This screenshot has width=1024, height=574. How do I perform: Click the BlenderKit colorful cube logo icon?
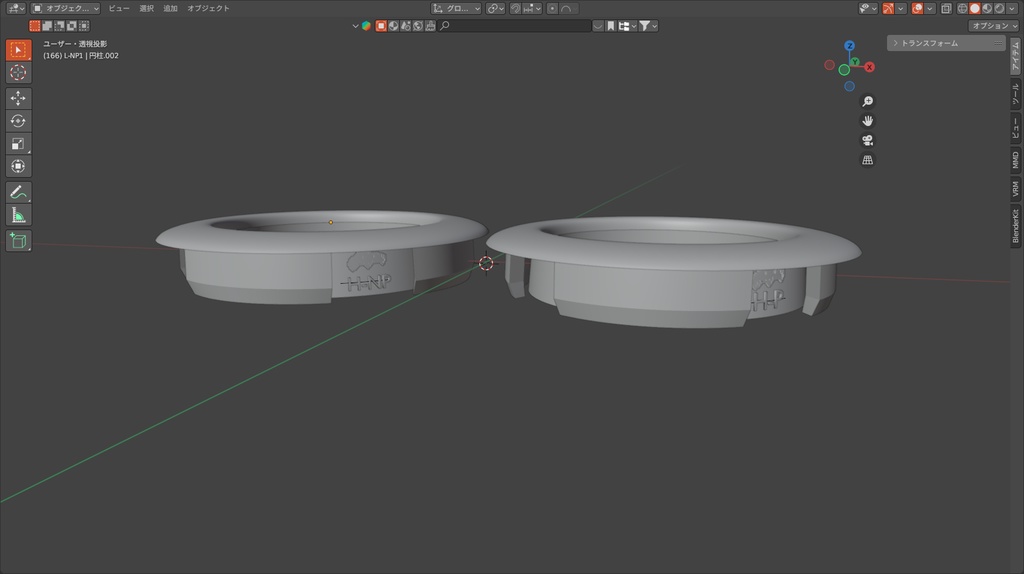(x=366, y=26)
